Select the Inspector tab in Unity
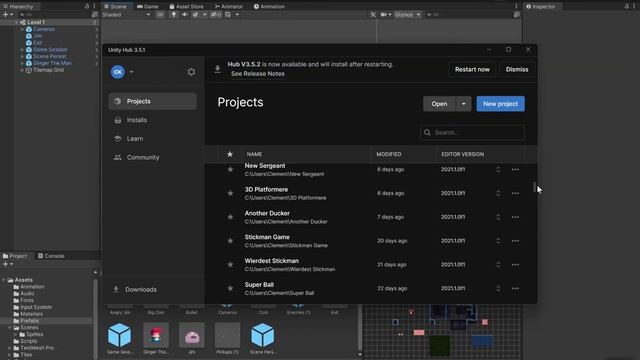640x360 pixels. click(x=541, y=7)
